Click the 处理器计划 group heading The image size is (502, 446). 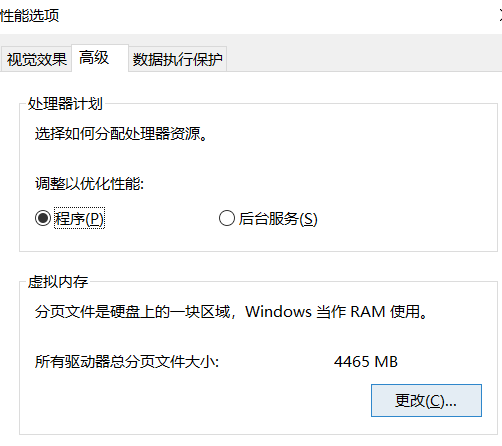point(65,104)
